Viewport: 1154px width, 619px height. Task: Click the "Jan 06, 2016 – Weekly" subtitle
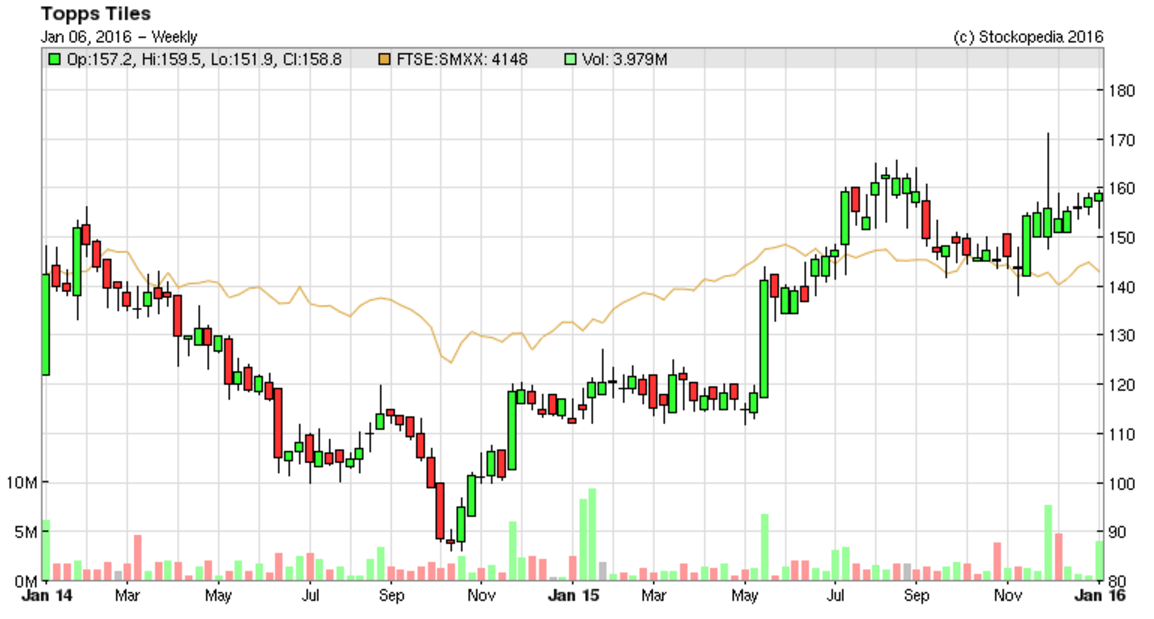(119, 37)
